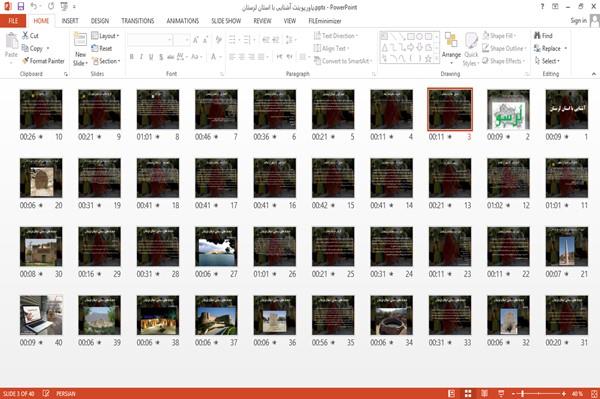Switch to the ANIMATIONS tab

tap(183, 21)
